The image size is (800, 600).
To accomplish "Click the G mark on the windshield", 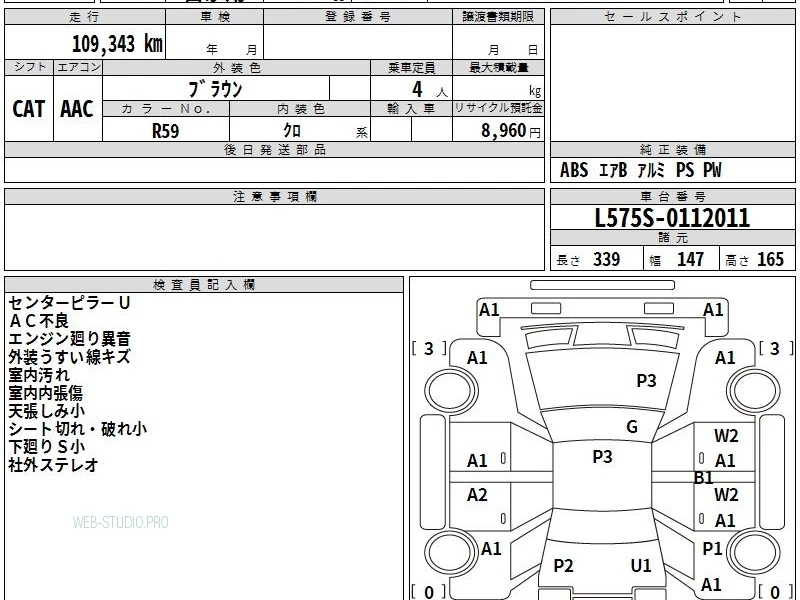I will pyautogui.click(x=632, y=427).
